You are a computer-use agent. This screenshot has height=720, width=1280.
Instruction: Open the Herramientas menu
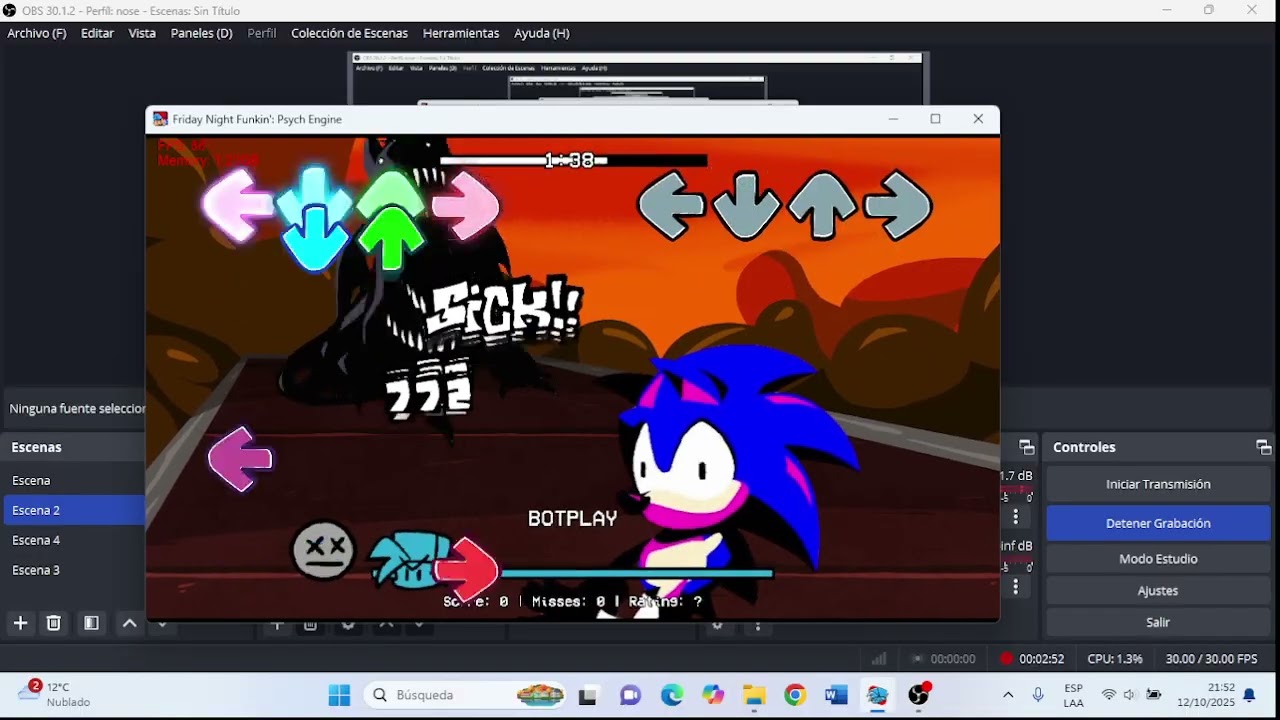pos(460,33)
